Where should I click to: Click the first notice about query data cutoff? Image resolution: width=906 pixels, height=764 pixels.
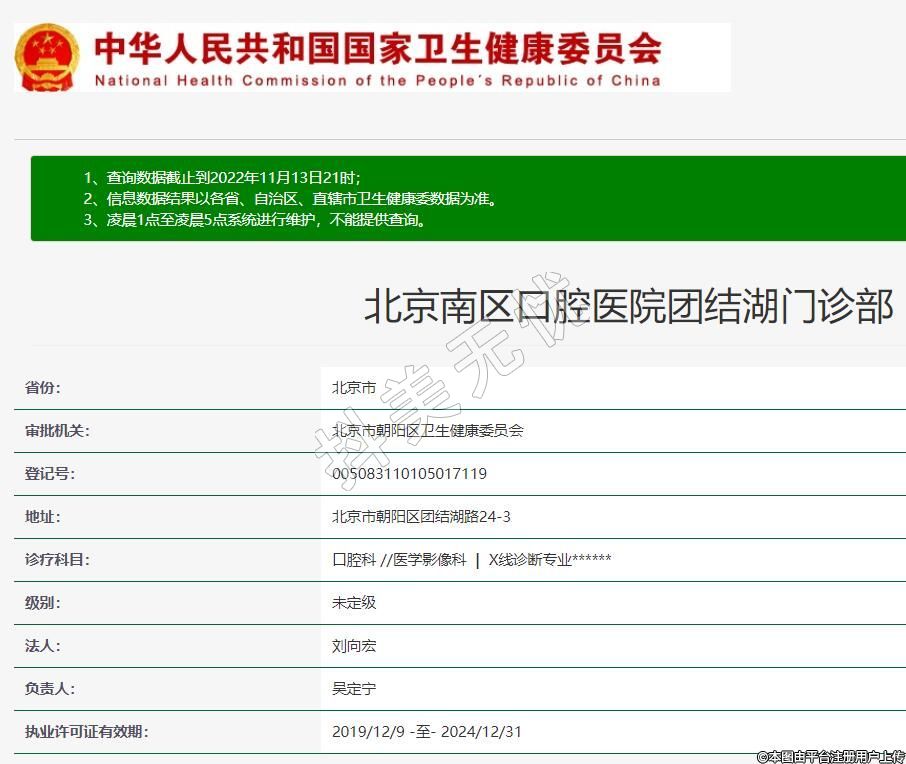221,177
